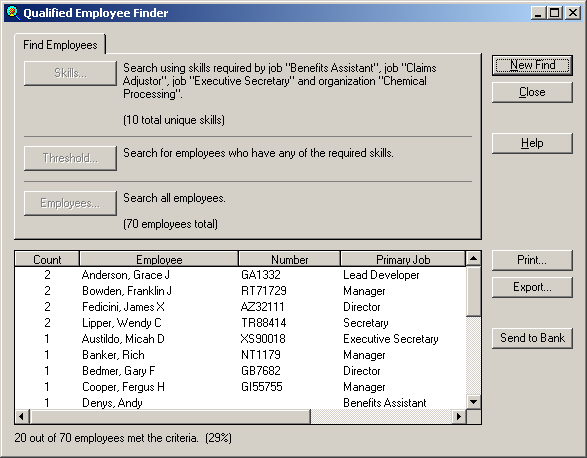This screenshot has height=458, width=587.
Task: Maximize the Qualified Employee Finder window
Action: pyautogui.click(x=554, y=13)
